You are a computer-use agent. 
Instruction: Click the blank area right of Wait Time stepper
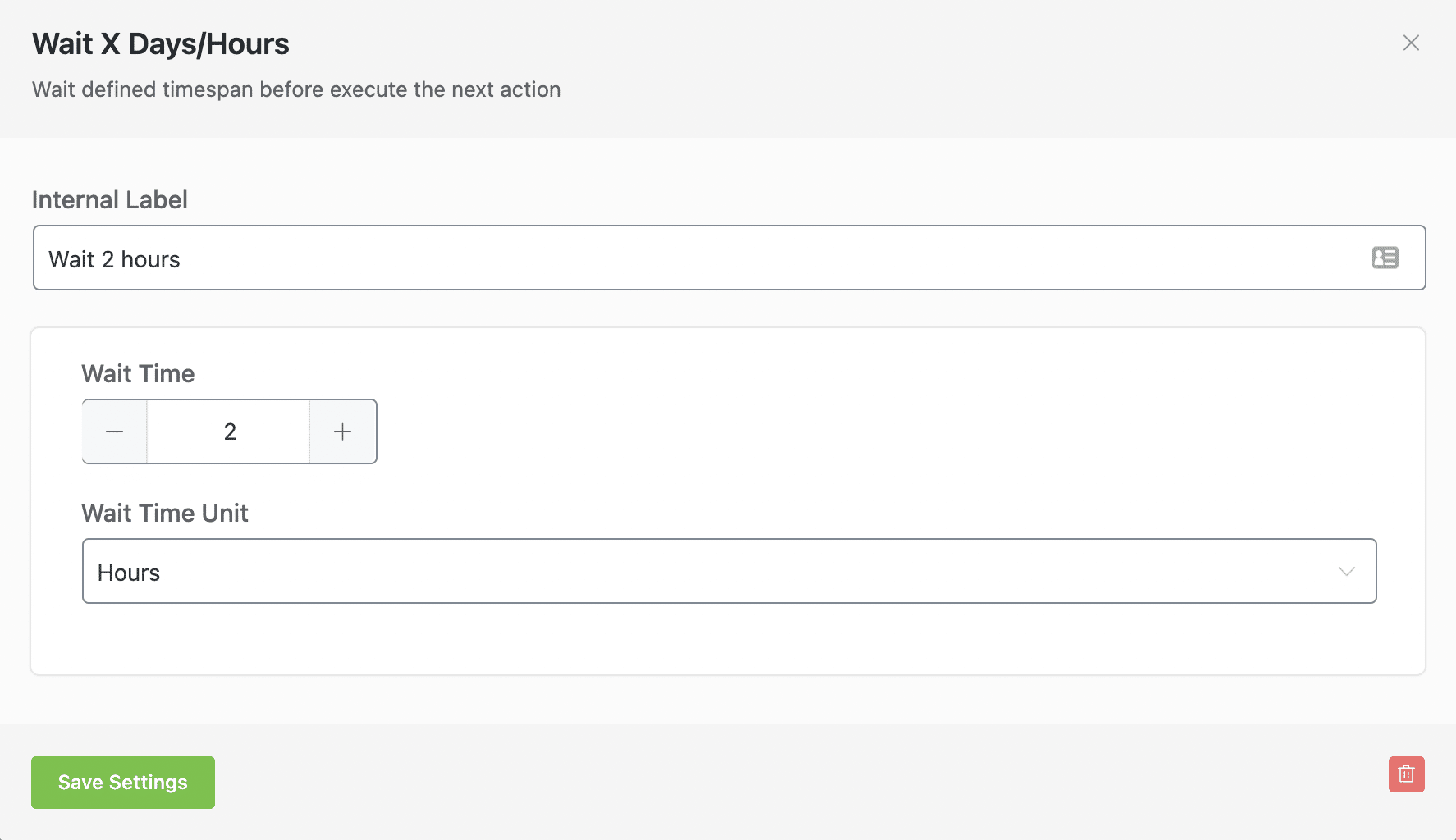click(821, 431)
